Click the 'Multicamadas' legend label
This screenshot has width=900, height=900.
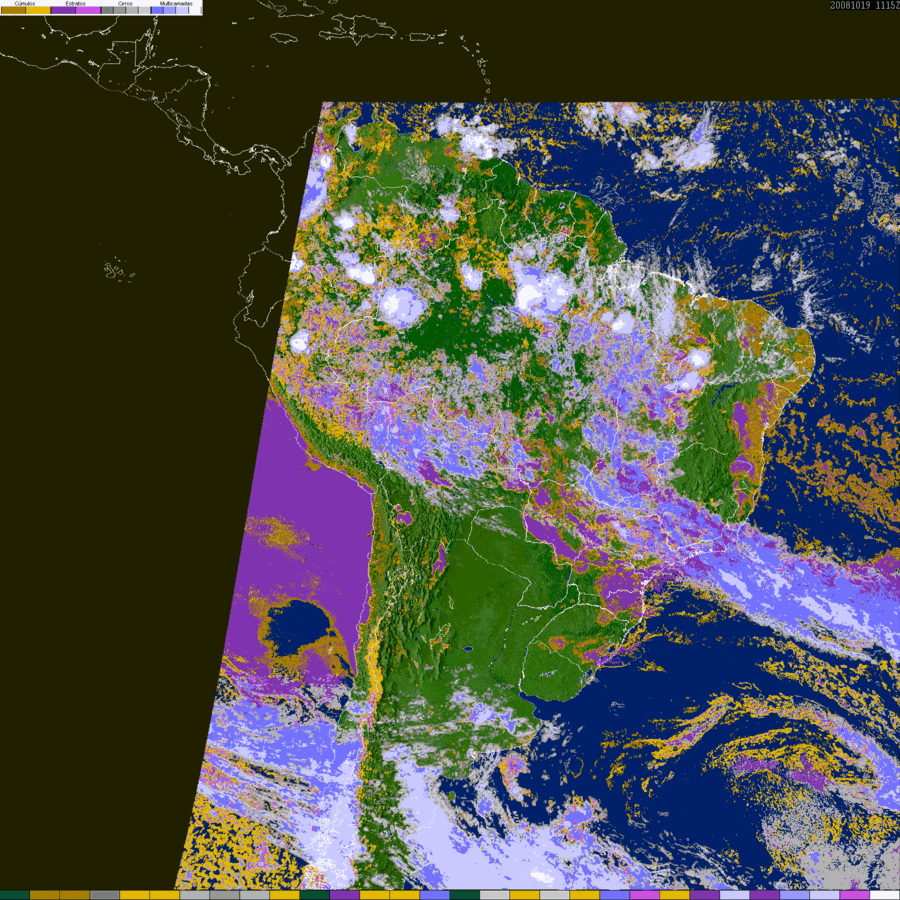pos(176,3)
